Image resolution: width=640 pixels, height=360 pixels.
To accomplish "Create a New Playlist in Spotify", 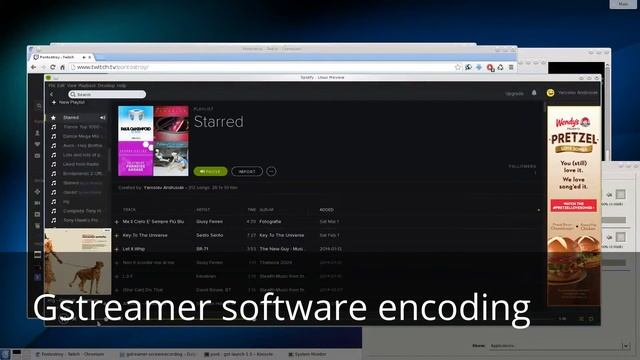I will point(68,102).
